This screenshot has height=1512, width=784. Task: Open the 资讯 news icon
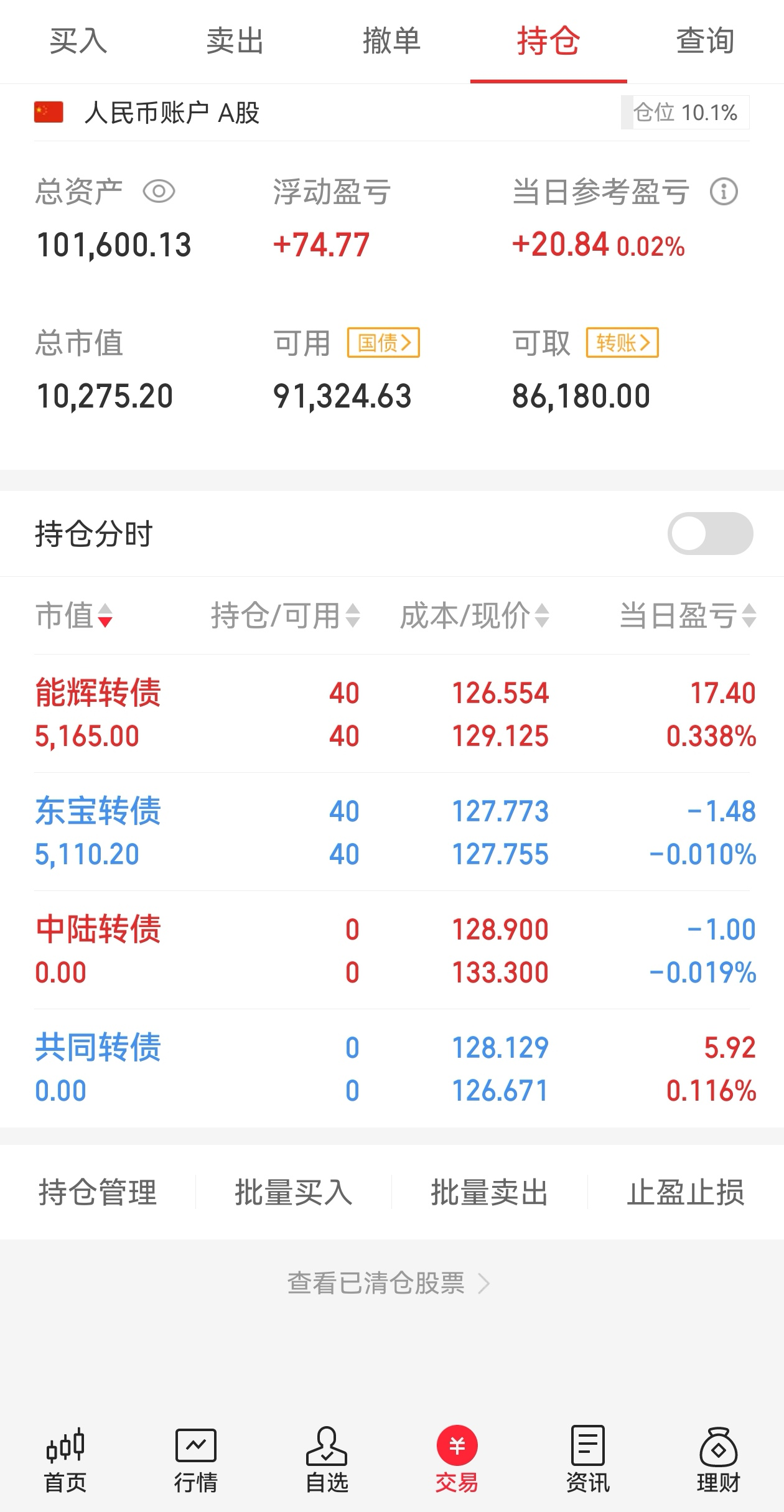click(x=587, y=1459)
